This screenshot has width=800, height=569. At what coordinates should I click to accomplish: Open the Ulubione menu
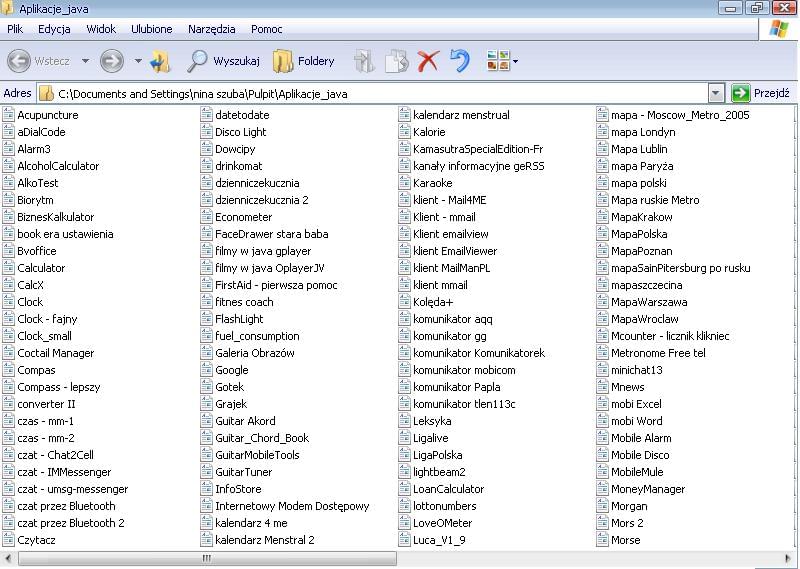pyautogui.click(x=152, y=29)
